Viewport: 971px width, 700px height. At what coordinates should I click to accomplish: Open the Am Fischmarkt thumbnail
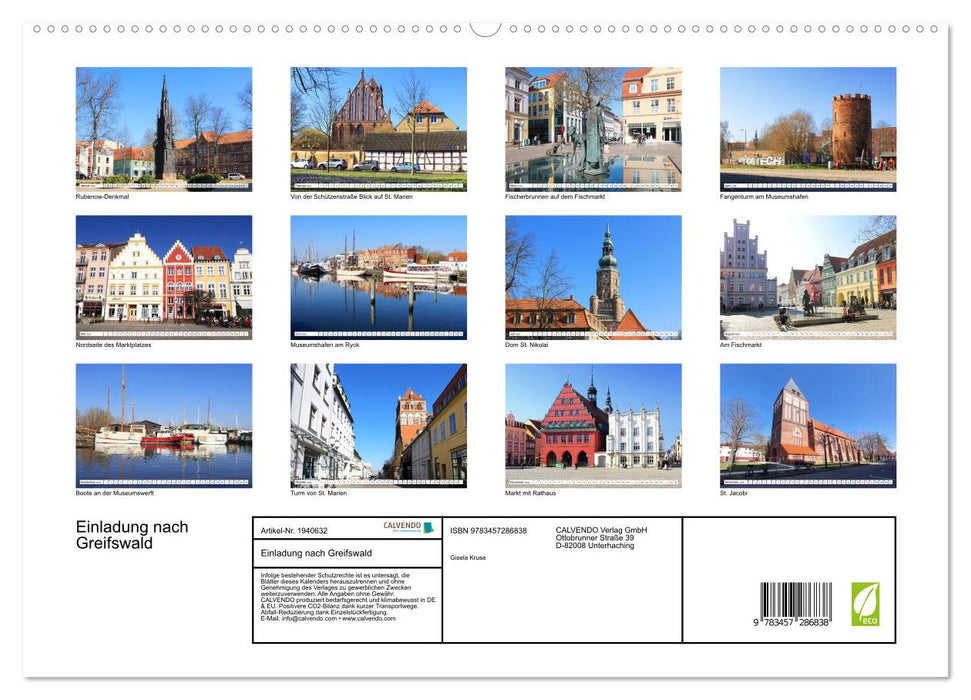[x=807, y=277]
